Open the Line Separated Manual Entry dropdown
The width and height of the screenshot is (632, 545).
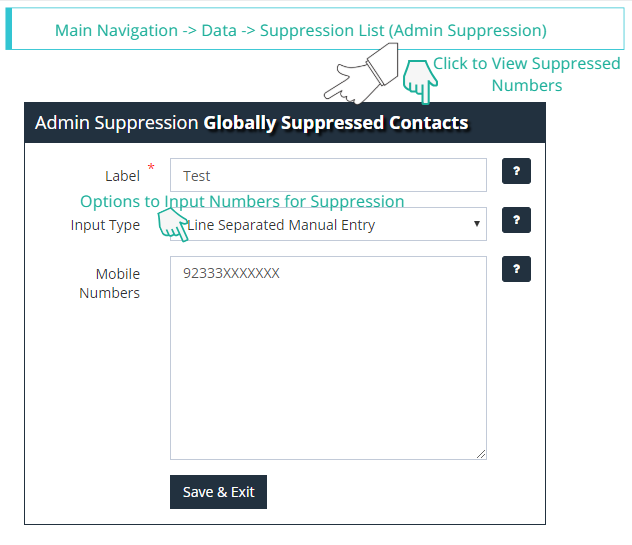328,225
